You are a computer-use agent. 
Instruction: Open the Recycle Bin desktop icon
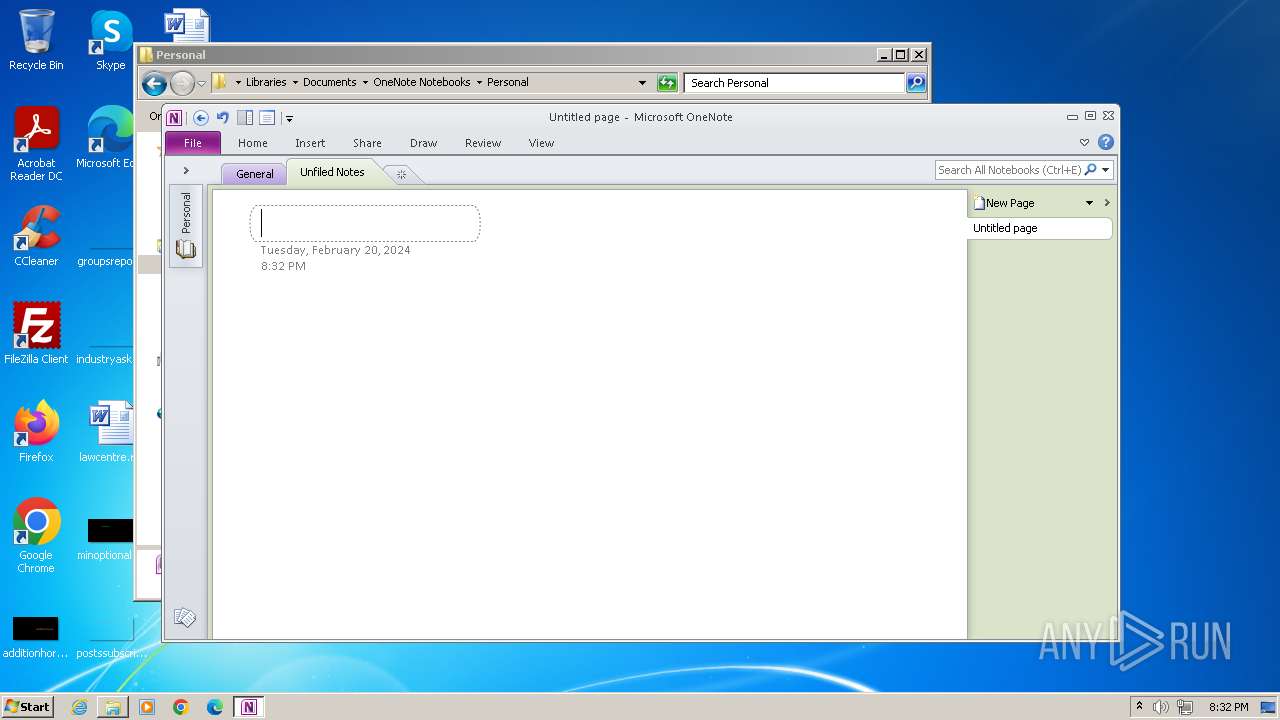(x=36, y=40)
